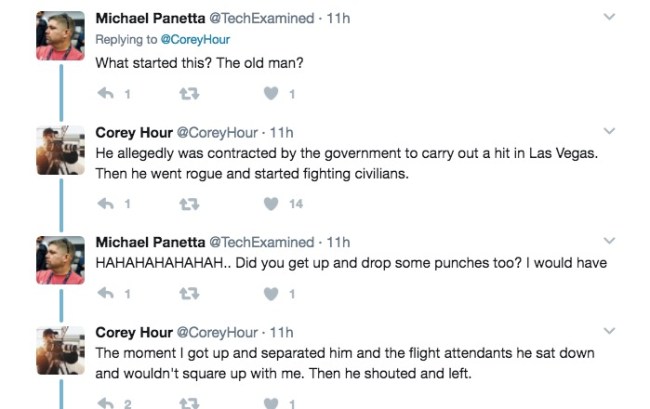This screenshot has height=409, width=650.
Task: Retweet Michael's "HAHAHAHAHAHAH" tweet
Action: click(186, 294)
